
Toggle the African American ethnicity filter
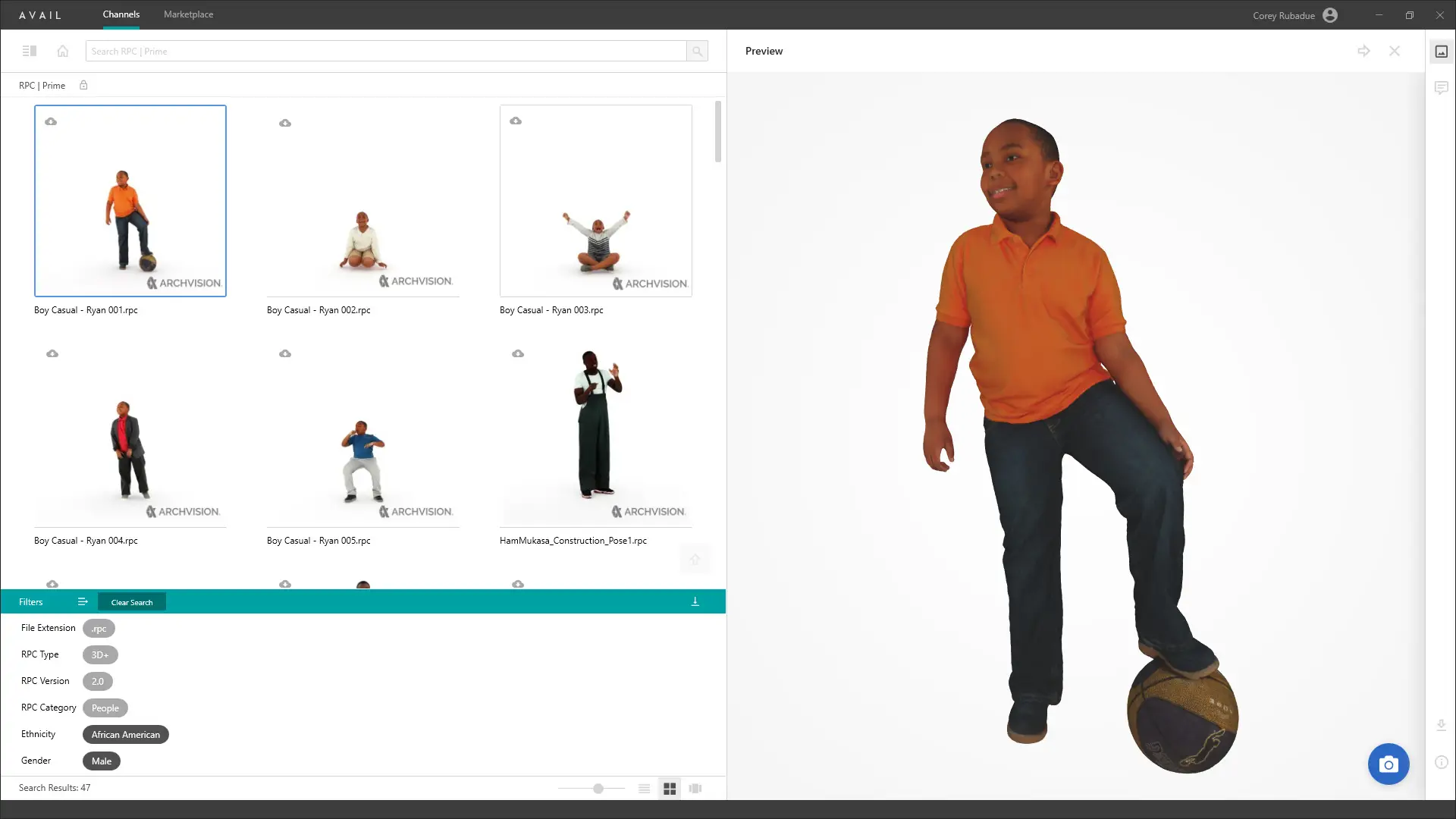coord(126,734)
